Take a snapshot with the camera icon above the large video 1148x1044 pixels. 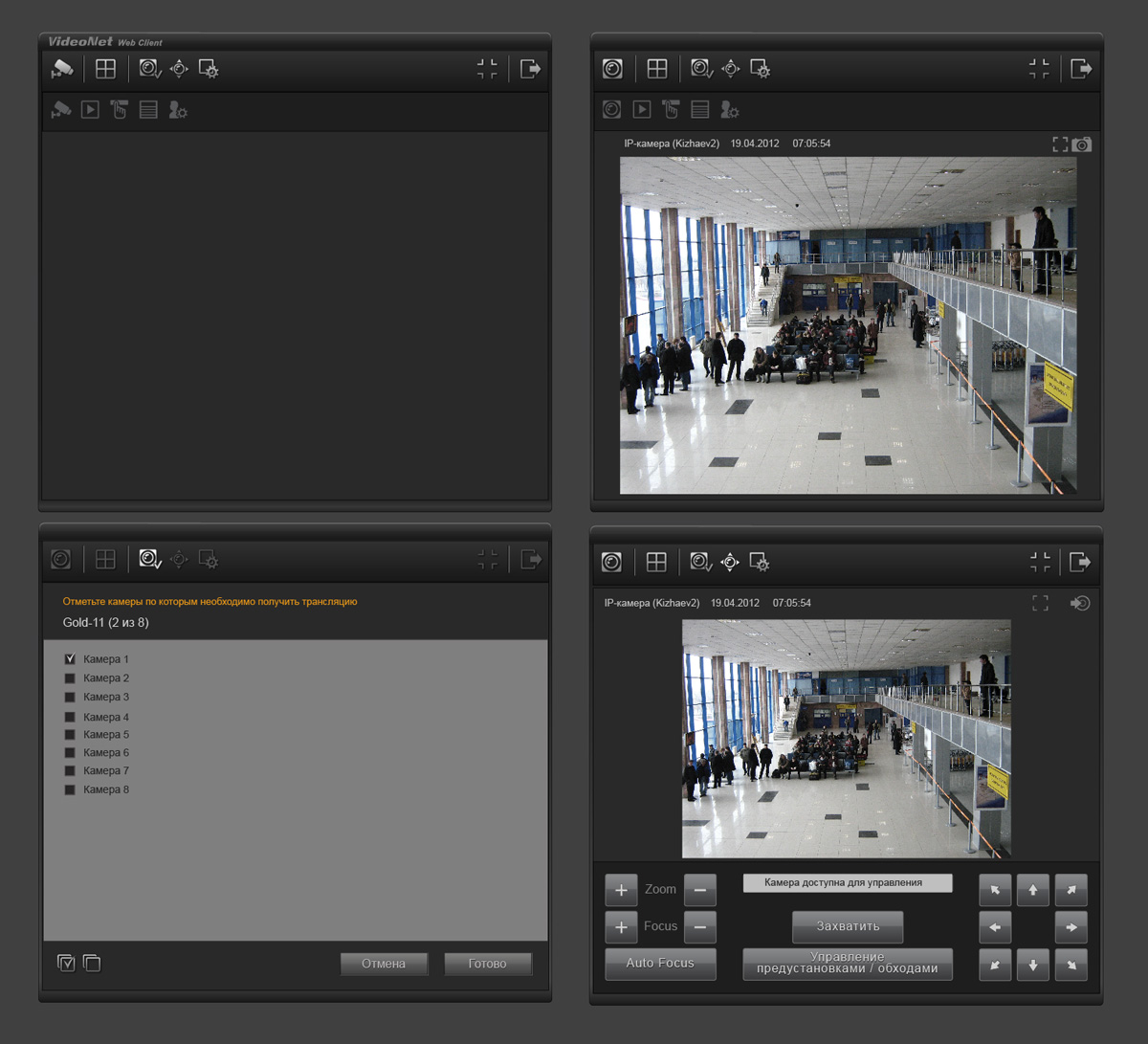[1081, 144]
